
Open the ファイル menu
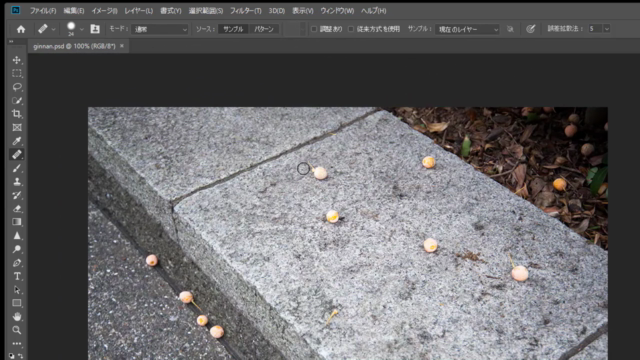click(43, 11)
